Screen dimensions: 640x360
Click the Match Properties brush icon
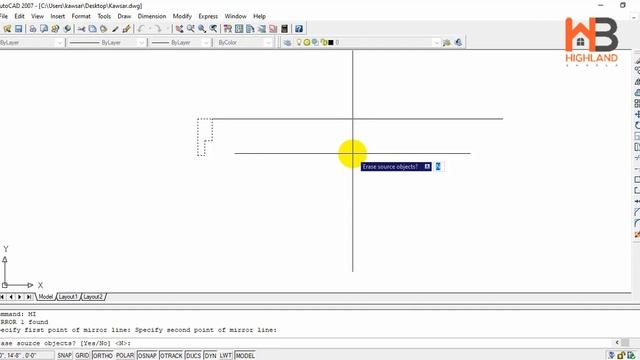pyautogui.click(x=115, y=29)
